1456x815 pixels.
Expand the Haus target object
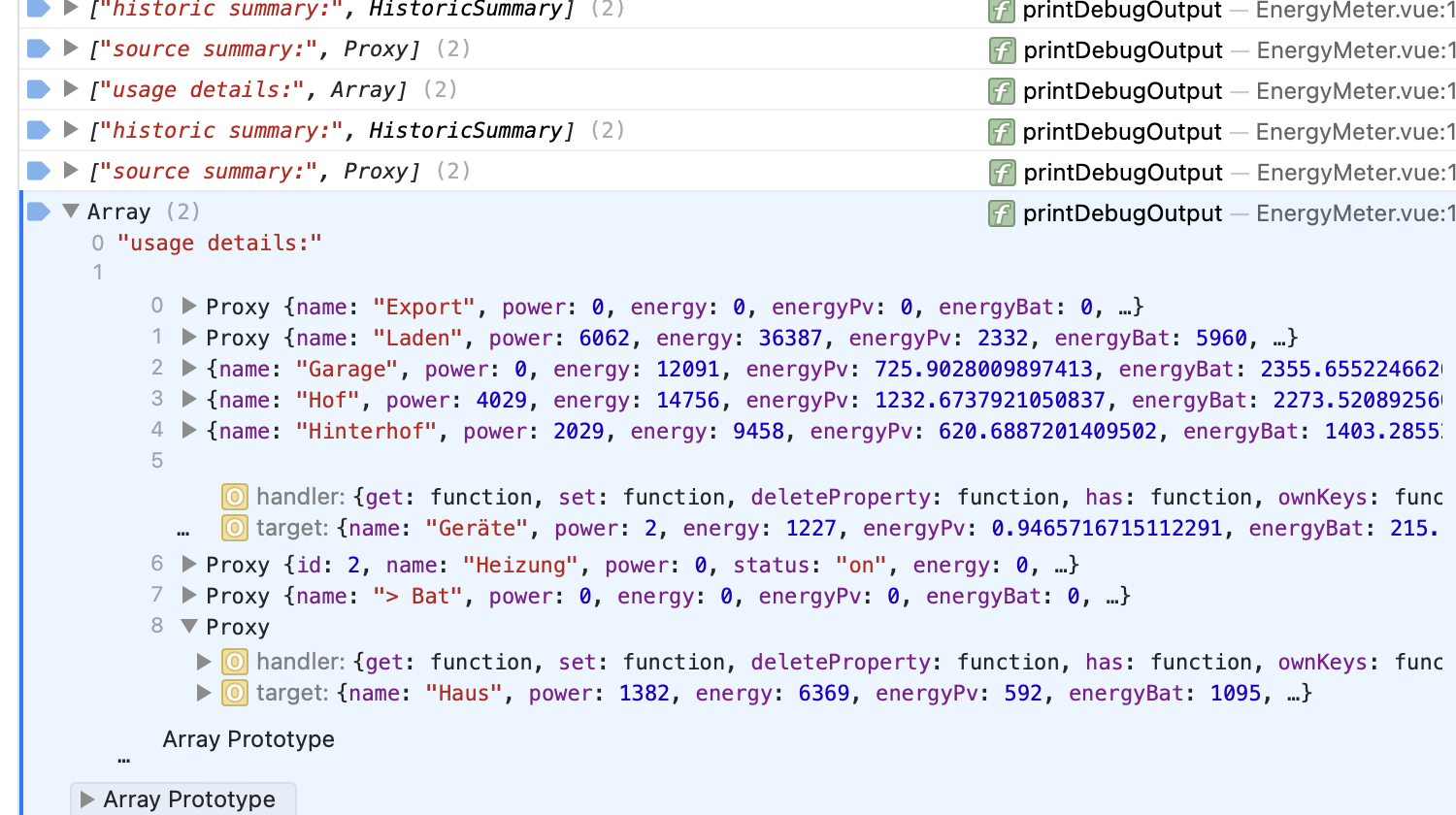(x=204, y=693)
